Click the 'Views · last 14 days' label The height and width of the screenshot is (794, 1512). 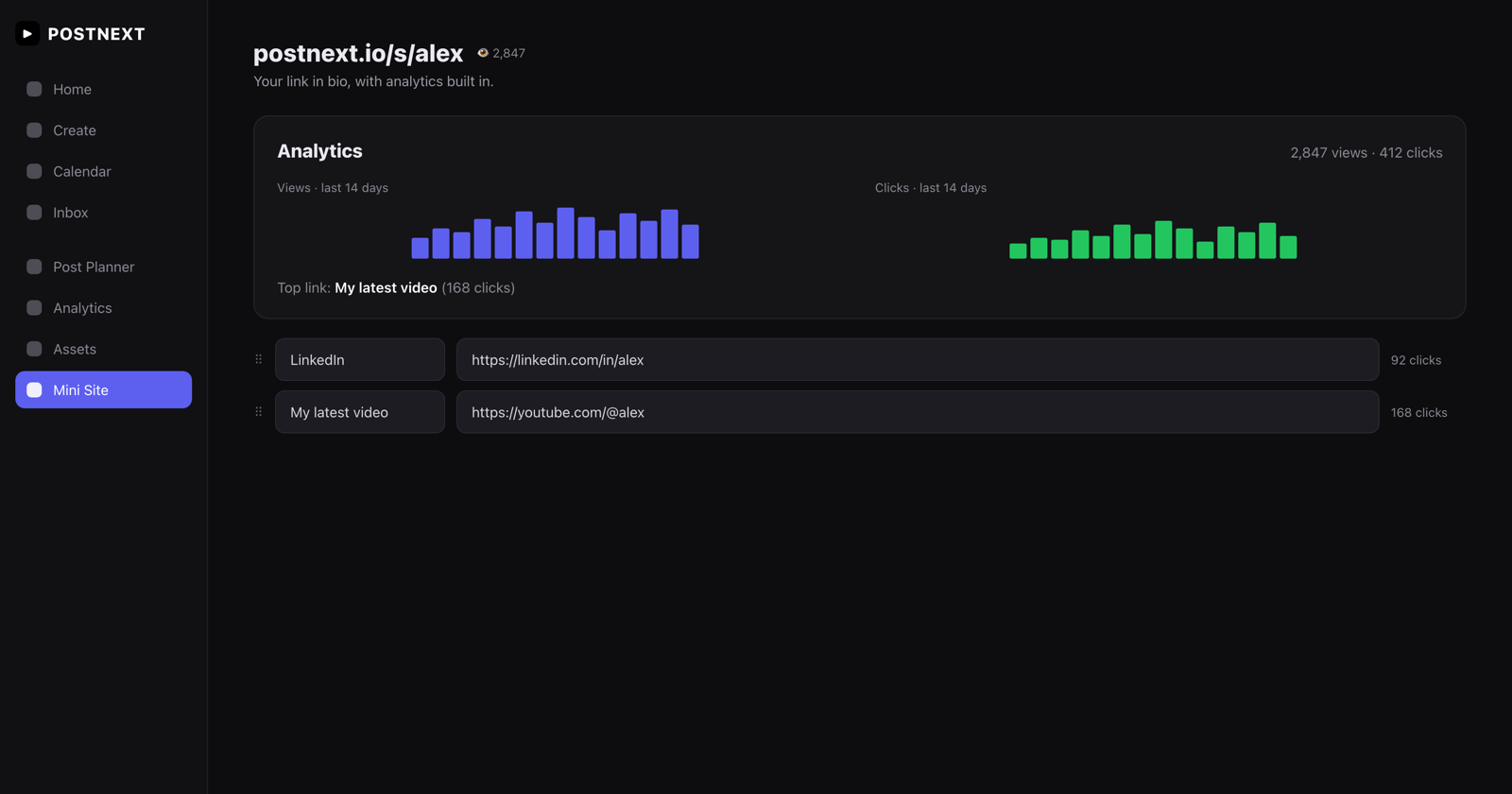pyautogui.click(x=333, y=188)
